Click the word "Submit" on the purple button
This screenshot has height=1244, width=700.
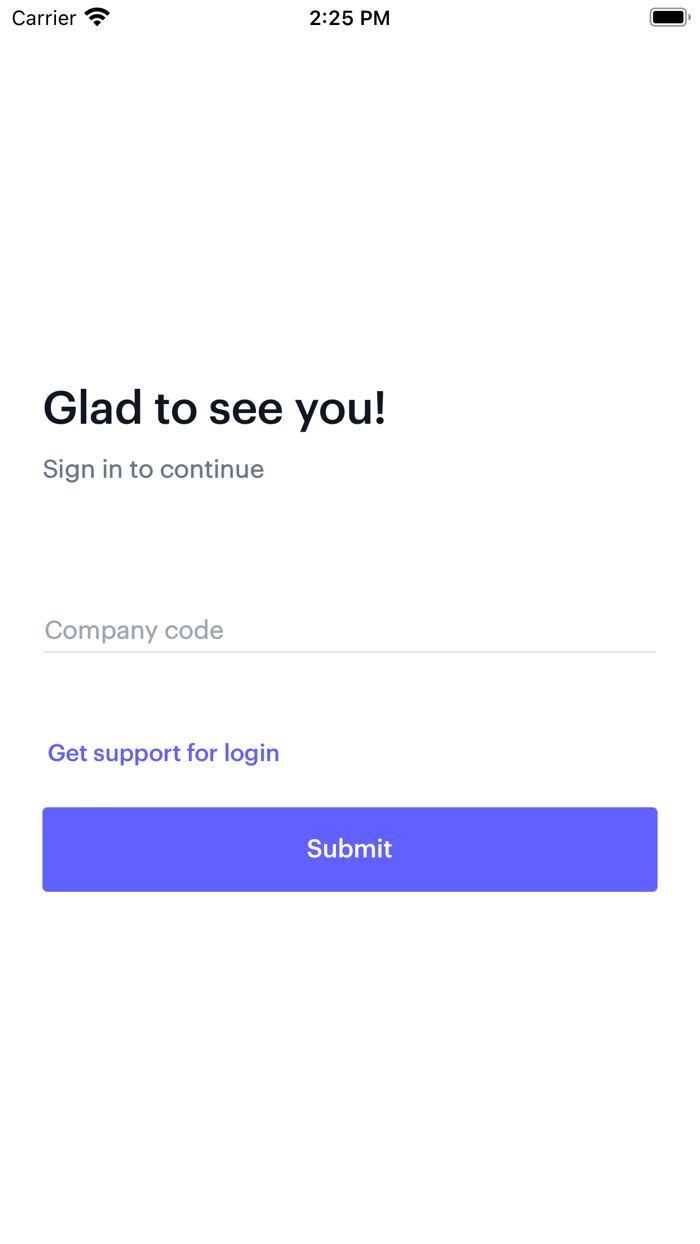click(349, 849)
